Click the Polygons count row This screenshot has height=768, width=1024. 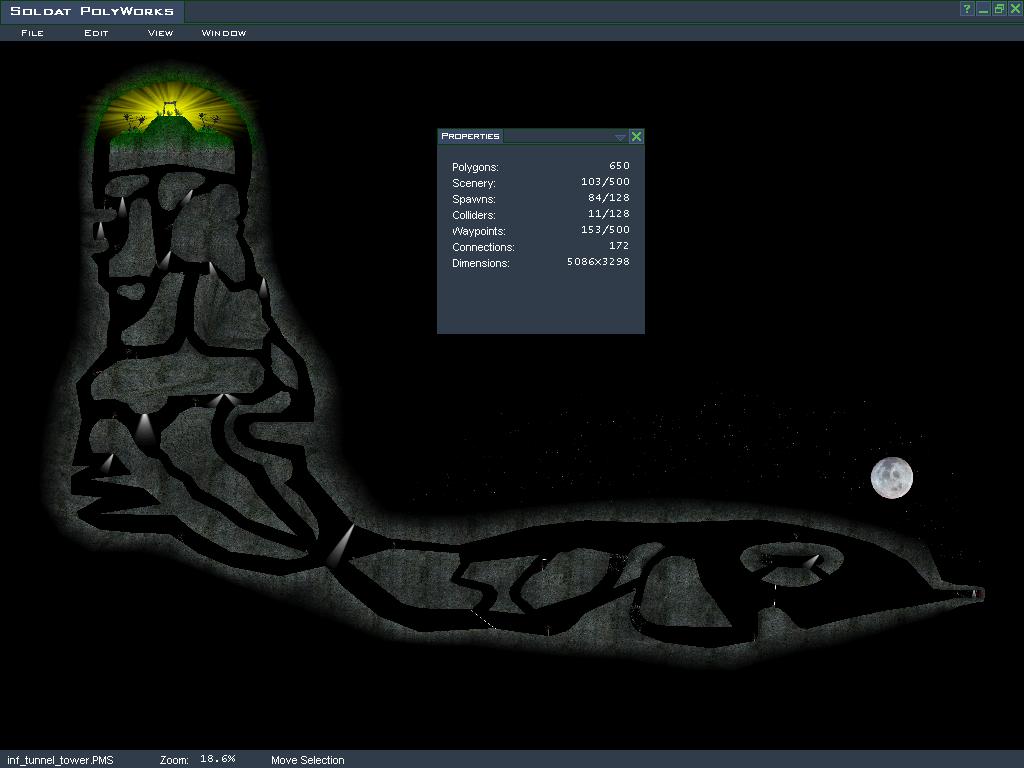pyautogui.click(x=540, y=167)
